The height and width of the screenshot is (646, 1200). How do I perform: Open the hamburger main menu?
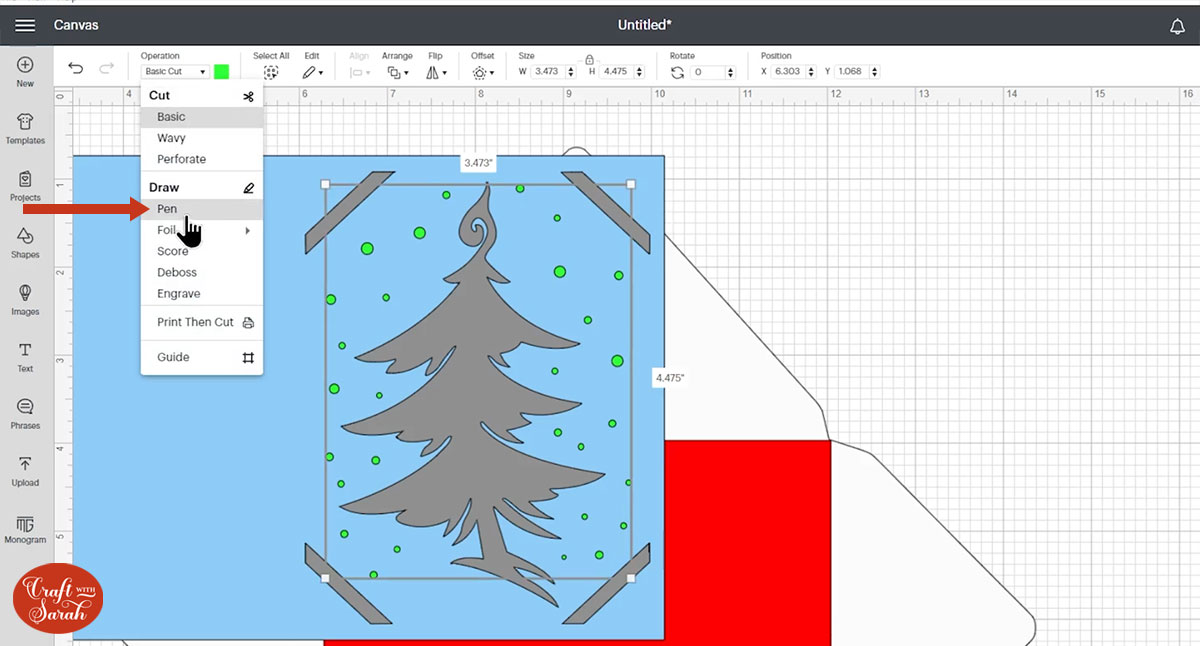[25, 25]
